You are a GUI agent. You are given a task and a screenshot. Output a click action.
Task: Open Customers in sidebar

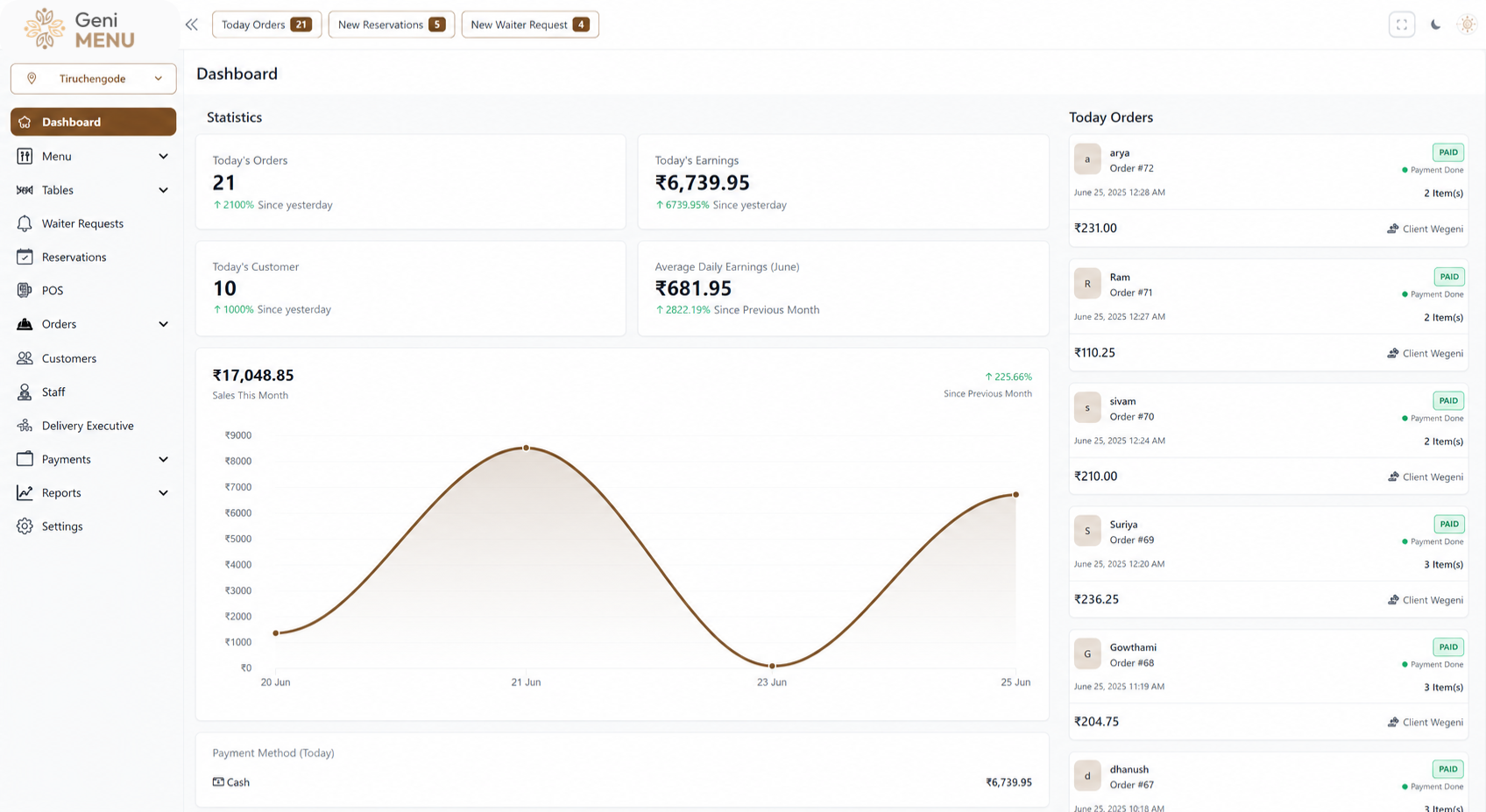93,358
